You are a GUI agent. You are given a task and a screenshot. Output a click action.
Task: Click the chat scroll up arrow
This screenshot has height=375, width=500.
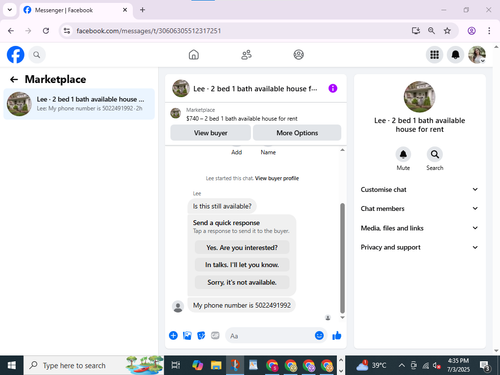tap(342, 150)
